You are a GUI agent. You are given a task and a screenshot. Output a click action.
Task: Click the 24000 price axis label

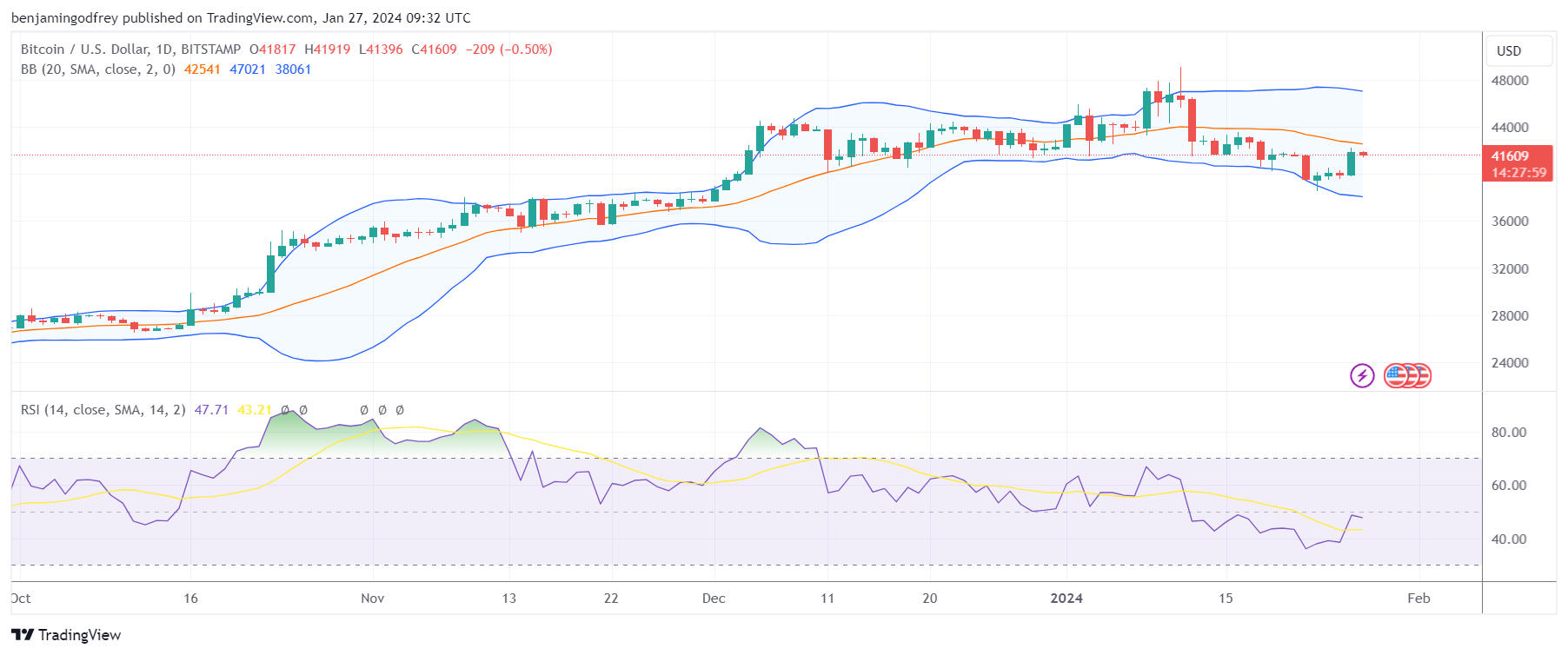pyautogui.click(x=1510, y=363)
